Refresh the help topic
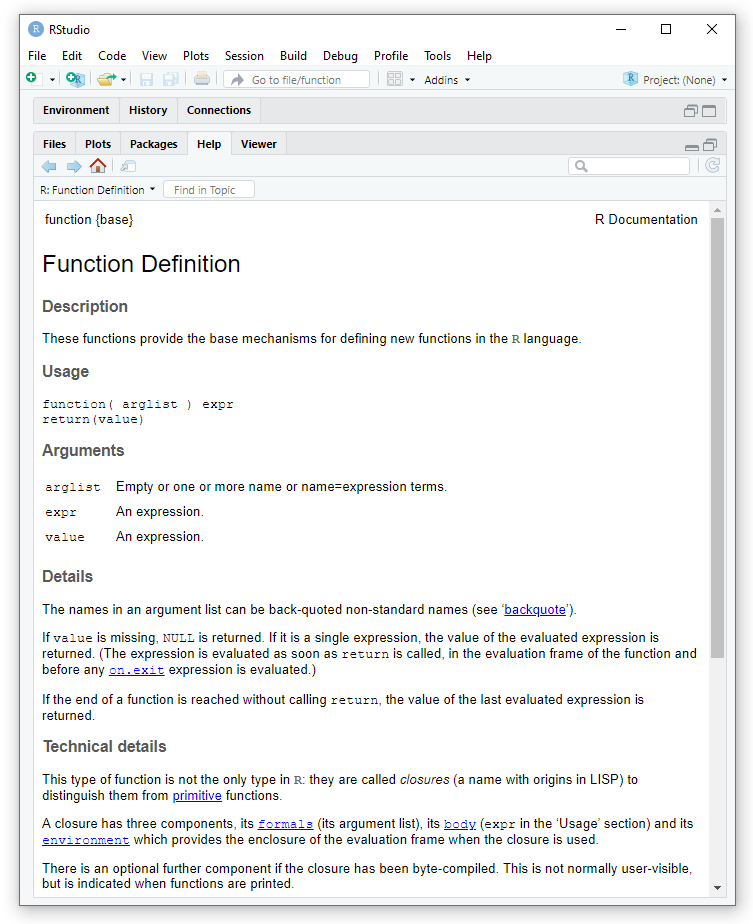The width and height of the screenshot is (753, 924). (x=712, y=166)
